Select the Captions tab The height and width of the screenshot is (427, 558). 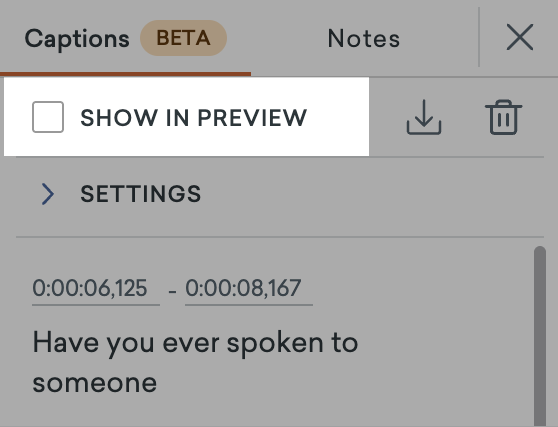point(77,38)
